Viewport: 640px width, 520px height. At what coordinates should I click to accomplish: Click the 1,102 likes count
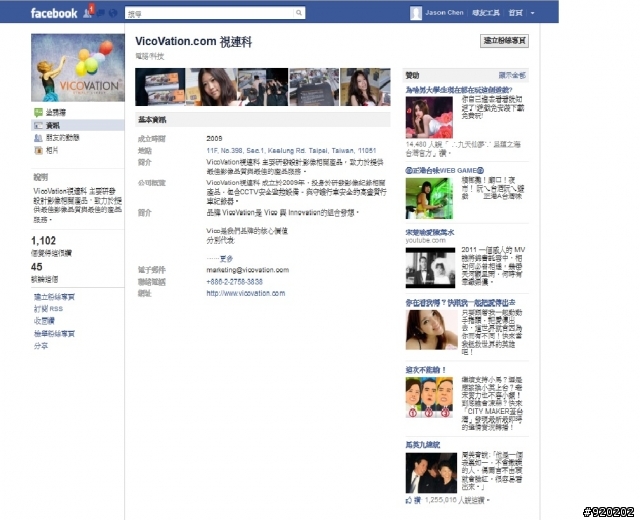pyautogui.click(x=43, y=240)
